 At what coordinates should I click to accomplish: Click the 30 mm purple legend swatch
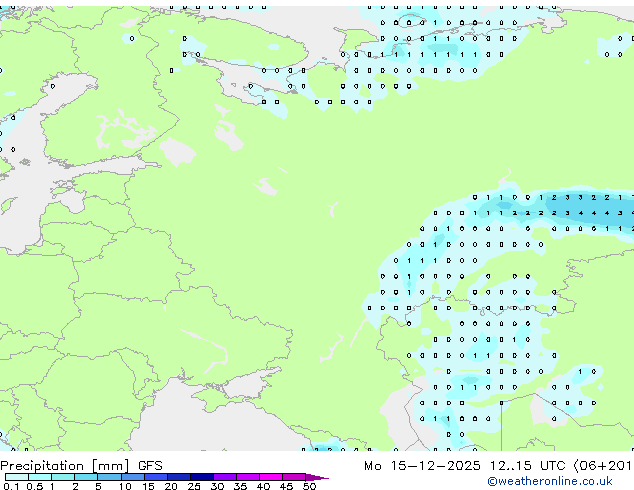pos(225,477)
